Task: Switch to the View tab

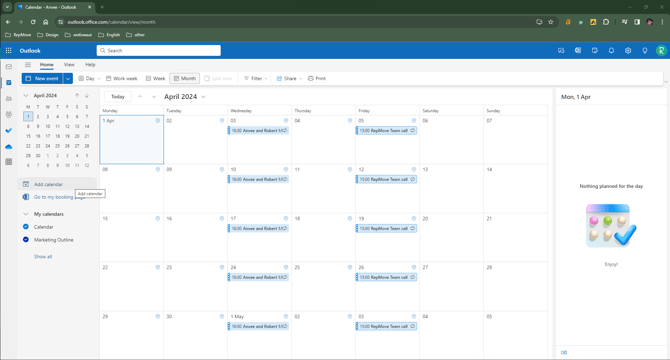Action: 69,64
